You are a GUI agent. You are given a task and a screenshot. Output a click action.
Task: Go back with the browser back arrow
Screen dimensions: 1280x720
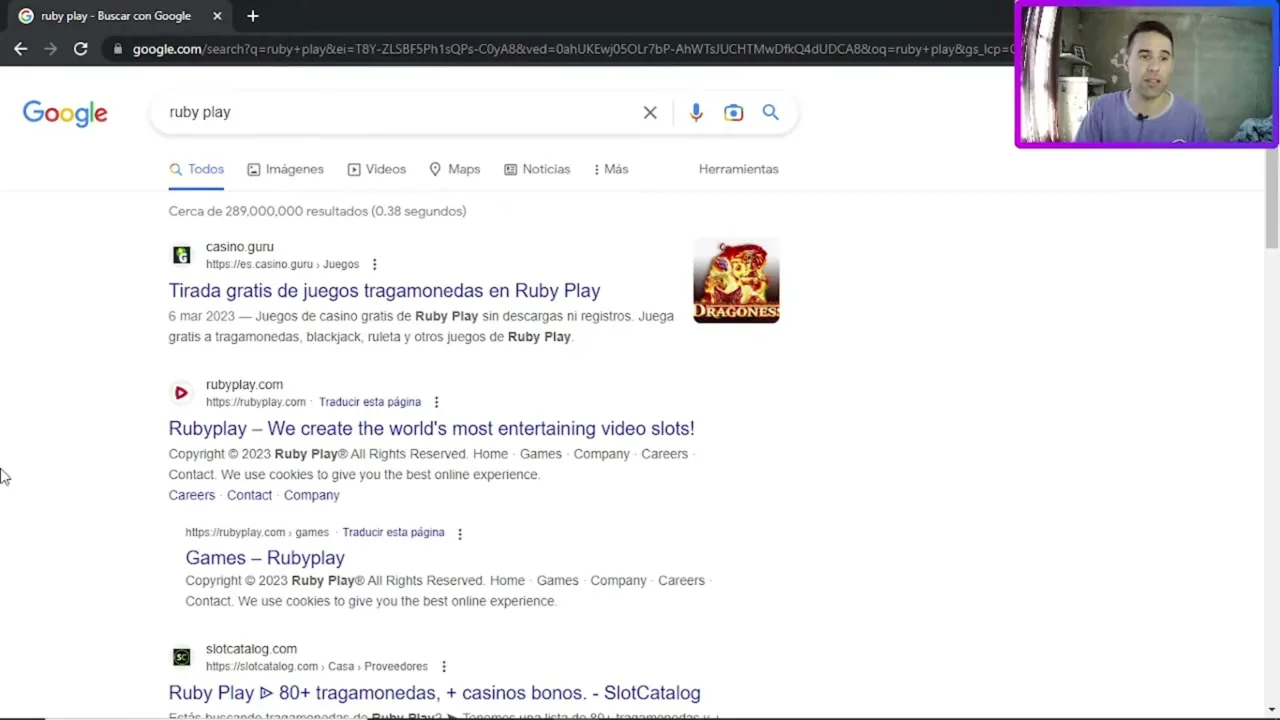point(21,48)
